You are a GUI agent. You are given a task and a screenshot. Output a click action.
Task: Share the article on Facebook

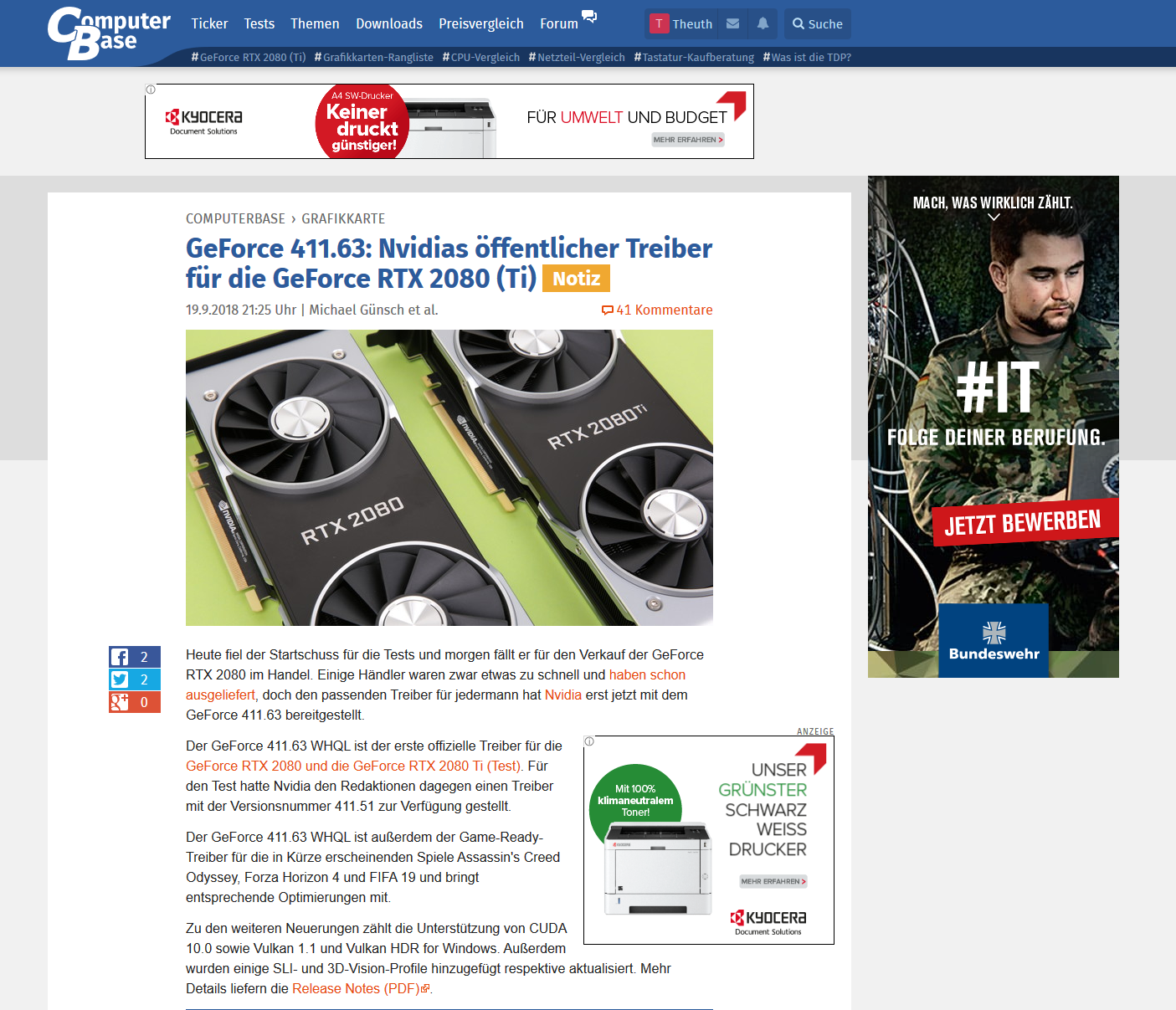point(135,657)
